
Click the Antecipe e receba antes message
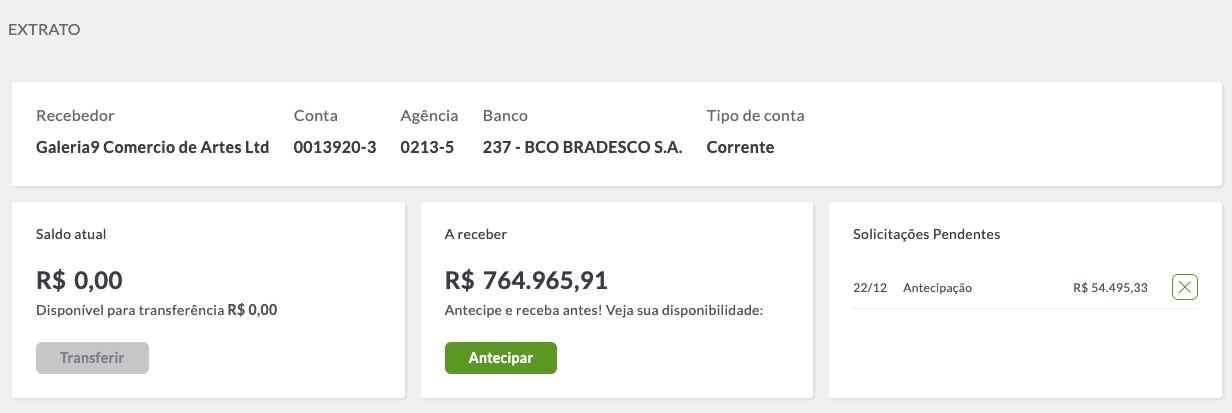603,310
